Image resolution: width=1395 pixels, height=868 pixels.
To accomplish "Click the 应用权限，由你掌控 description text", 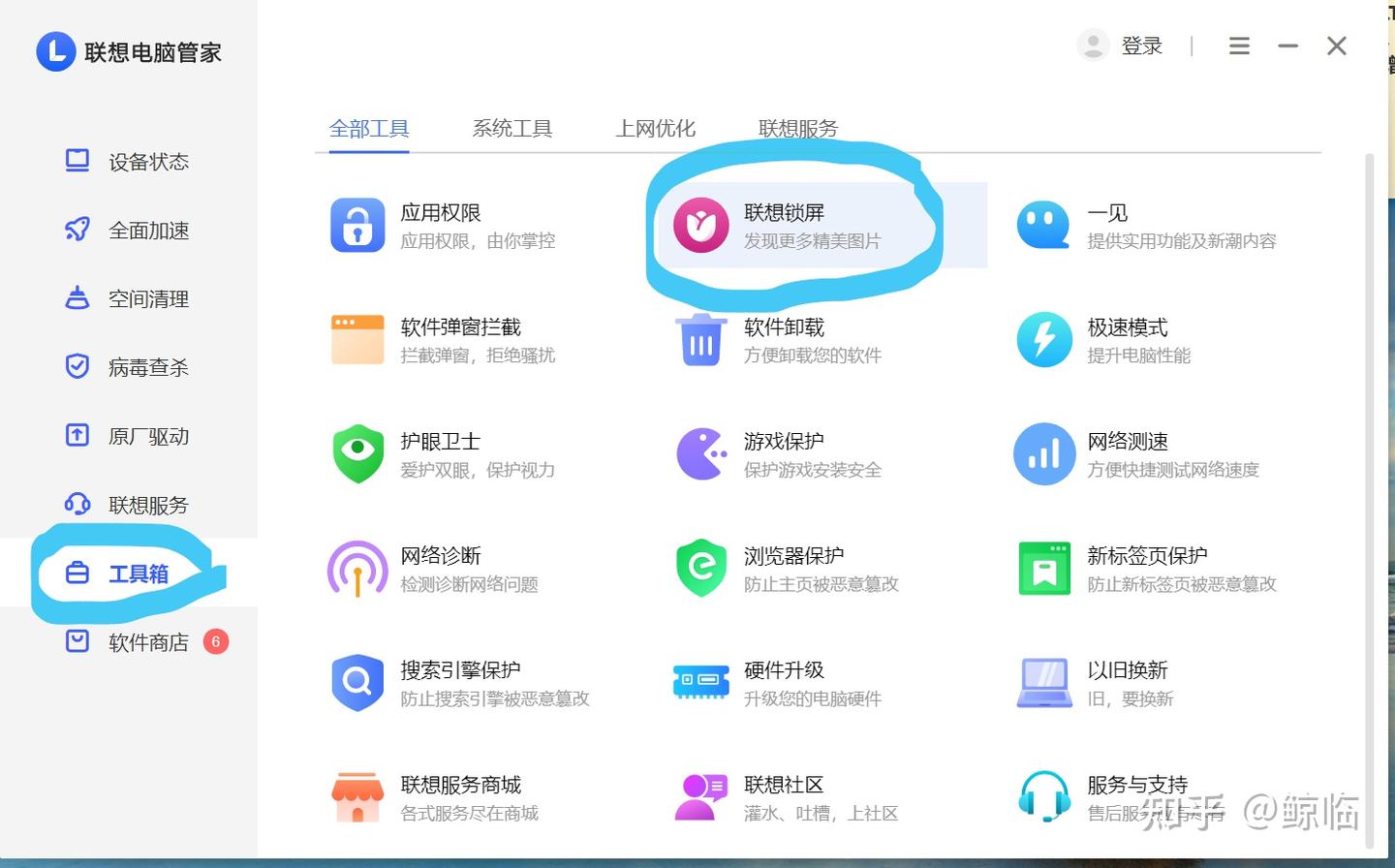I will [479, 240].
